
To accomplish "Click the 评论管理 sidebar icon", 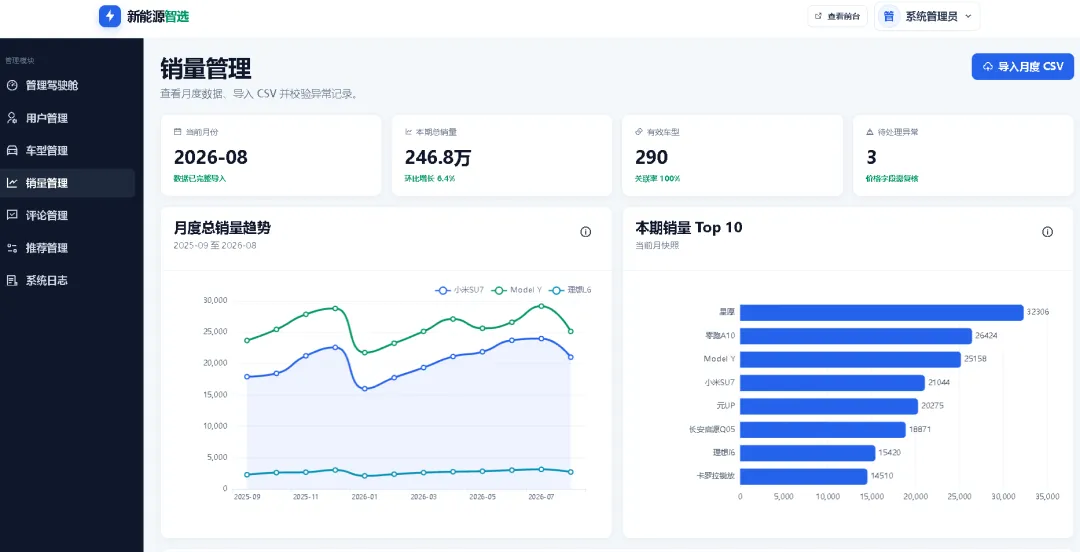I will tap(12, 215).
